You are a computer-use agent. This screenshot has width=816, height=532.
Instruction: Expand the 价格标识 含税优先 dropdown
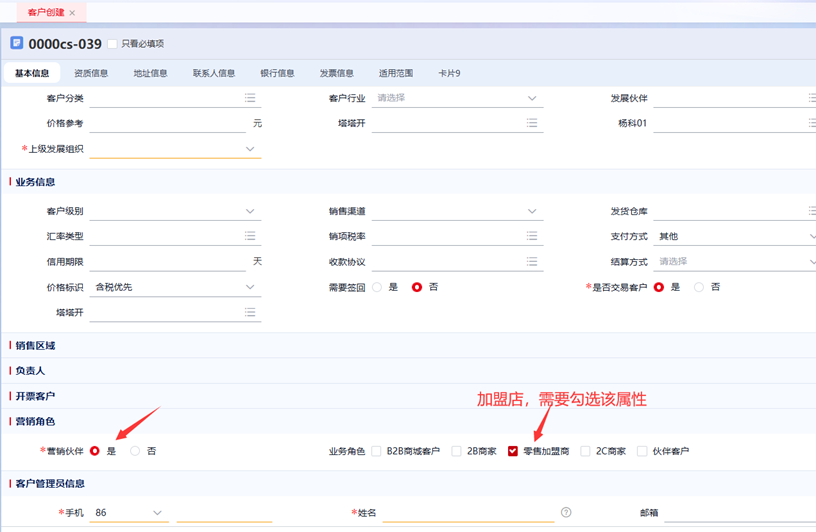pos(250,287)
